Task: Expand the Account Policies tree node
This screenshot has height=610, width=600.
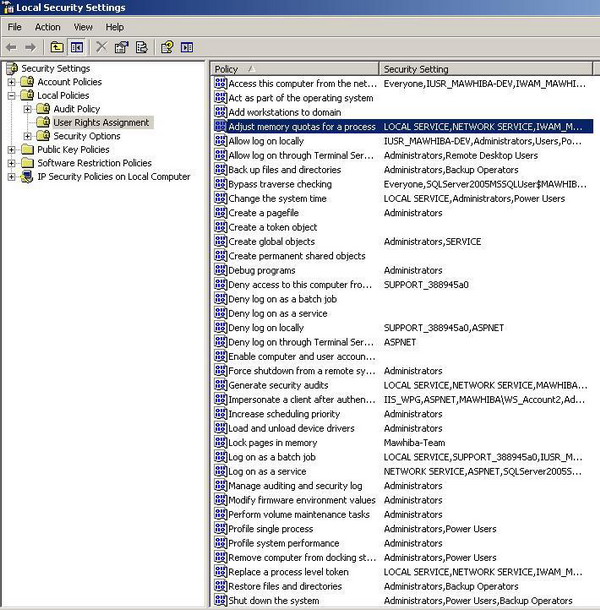Action: tap(12, 82)
